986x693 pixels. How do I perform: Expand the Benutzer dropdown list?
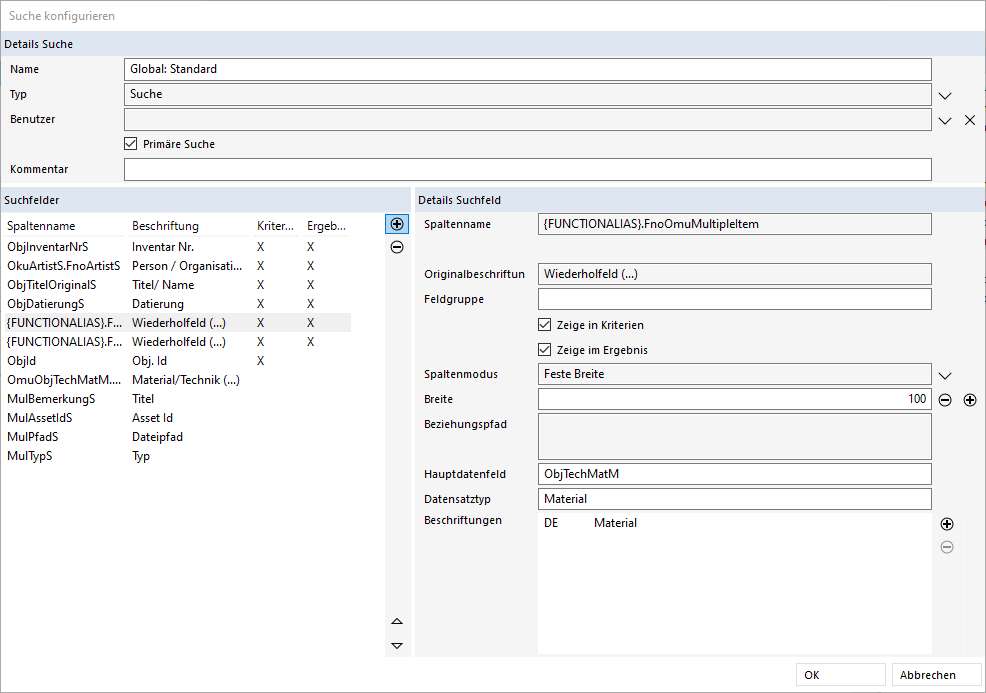pos(945,120)
